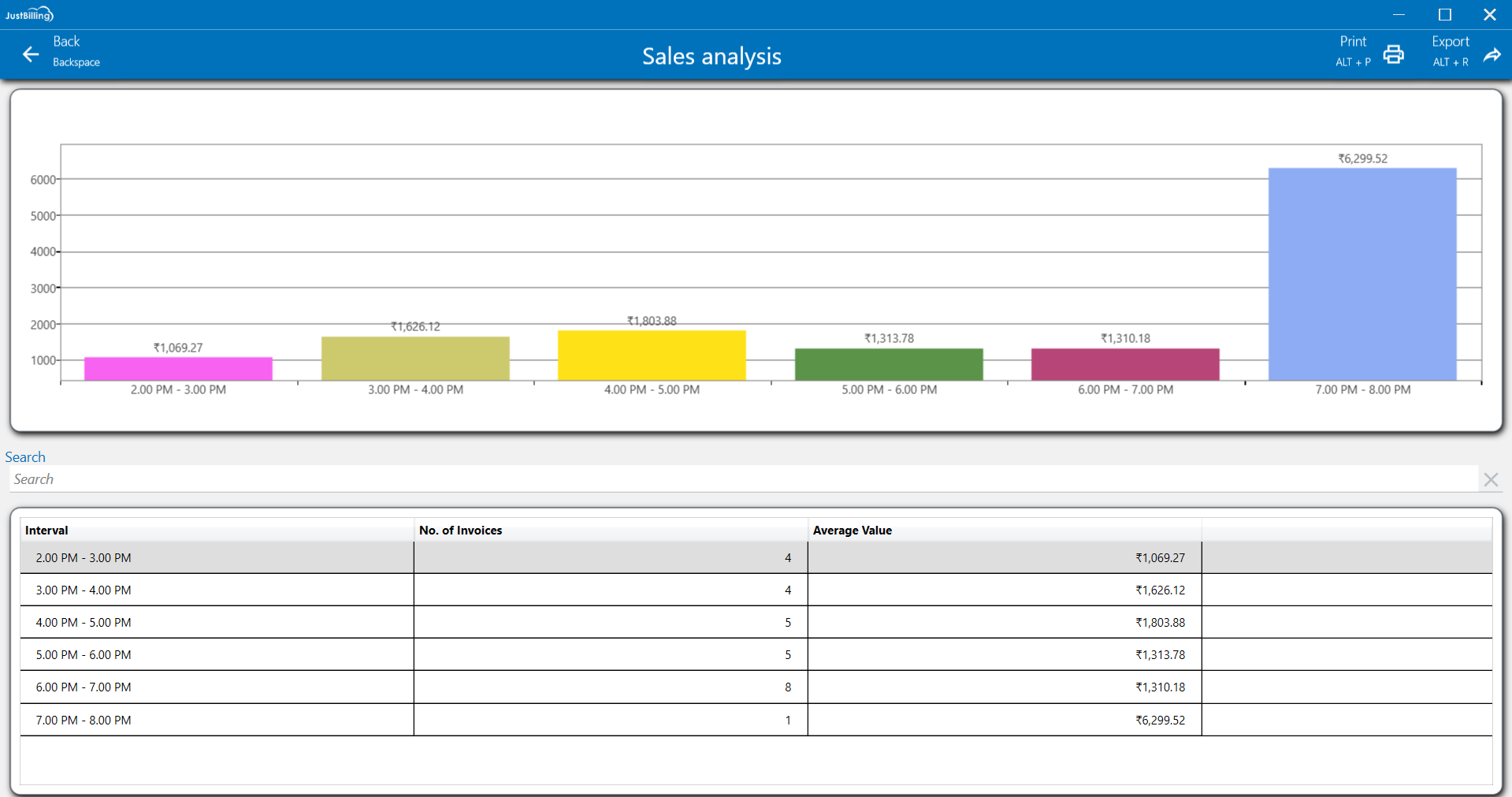The height and width of the screenshot is (797, 1512).
Task: Click the blue 7.00 PM - 8.00 PM bar
Action: coord(1362,274)
